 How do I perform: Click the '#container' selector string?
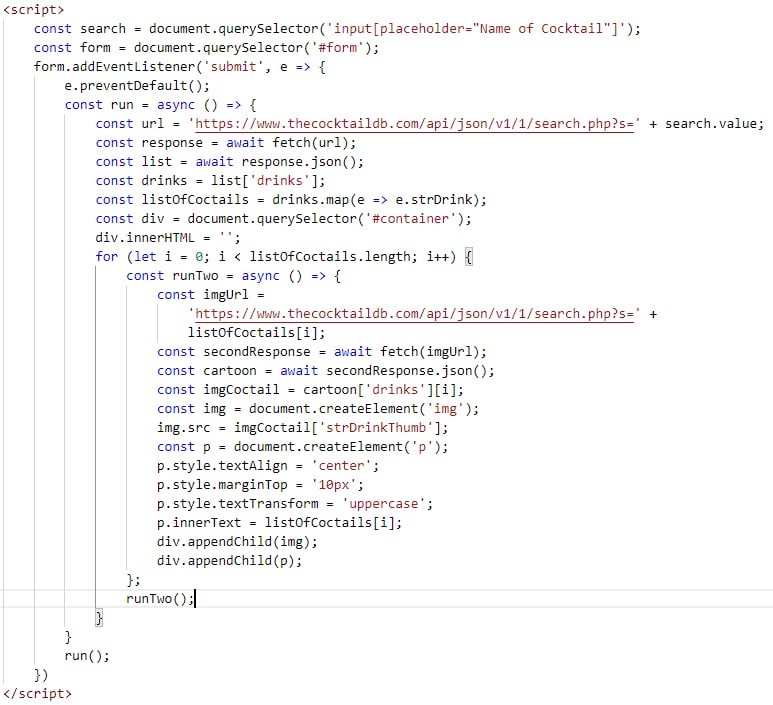[x=411, y=219]
